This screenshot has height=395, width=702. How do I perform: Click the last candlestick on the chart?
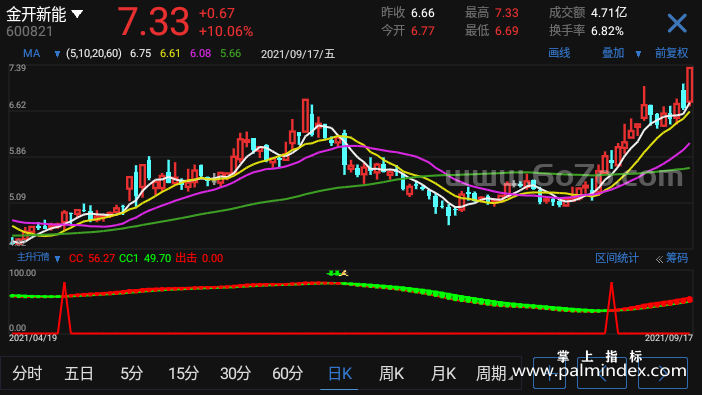click(x=689, y=85)
